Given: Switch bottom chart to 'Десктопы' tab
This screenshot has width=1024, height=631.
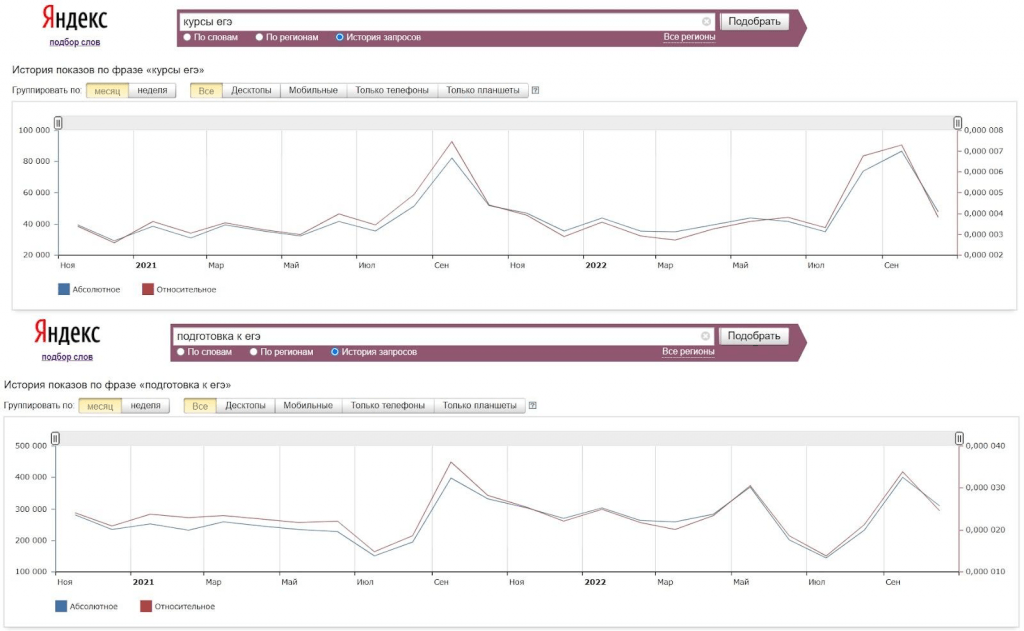Looking at the screenshot, I should point(246,406).
